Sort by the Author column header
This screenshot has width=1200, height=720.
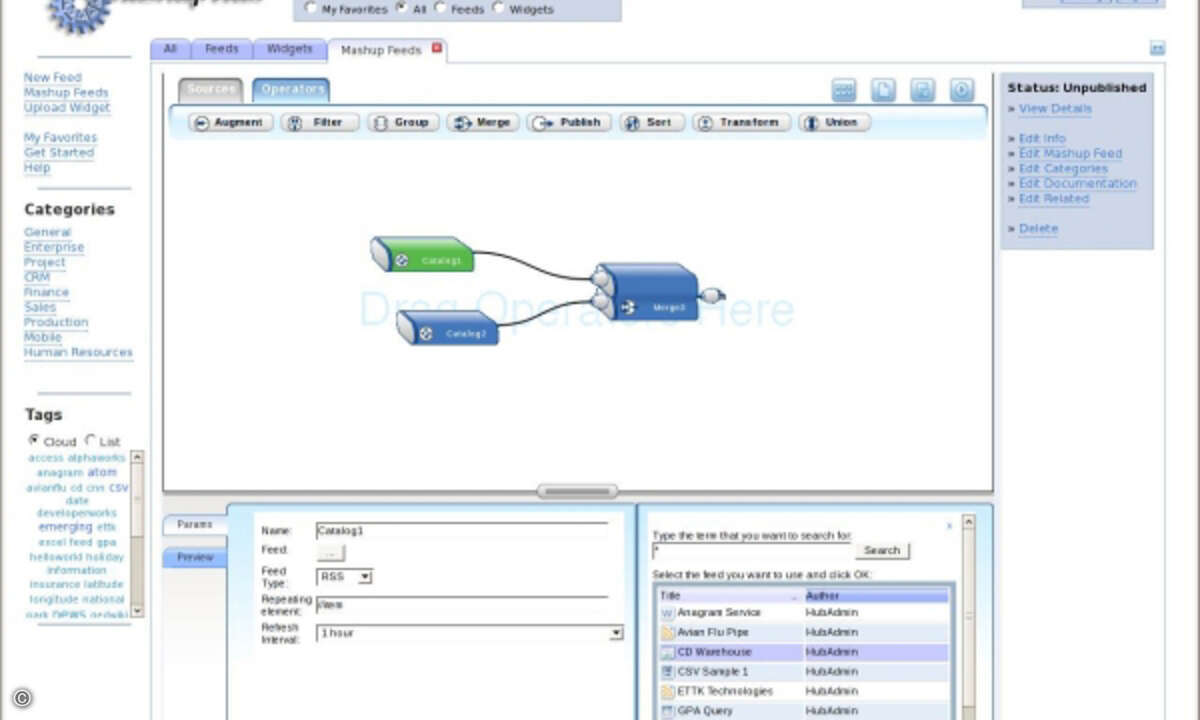click(x=877, y=595)
